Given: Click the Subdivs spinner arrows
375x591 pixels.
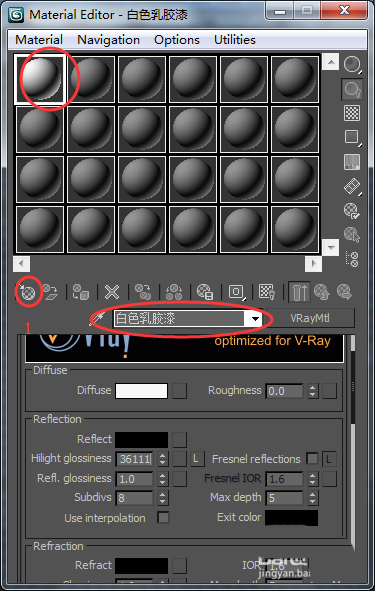Looking at the screenshot, I should [x=162, y=498].
